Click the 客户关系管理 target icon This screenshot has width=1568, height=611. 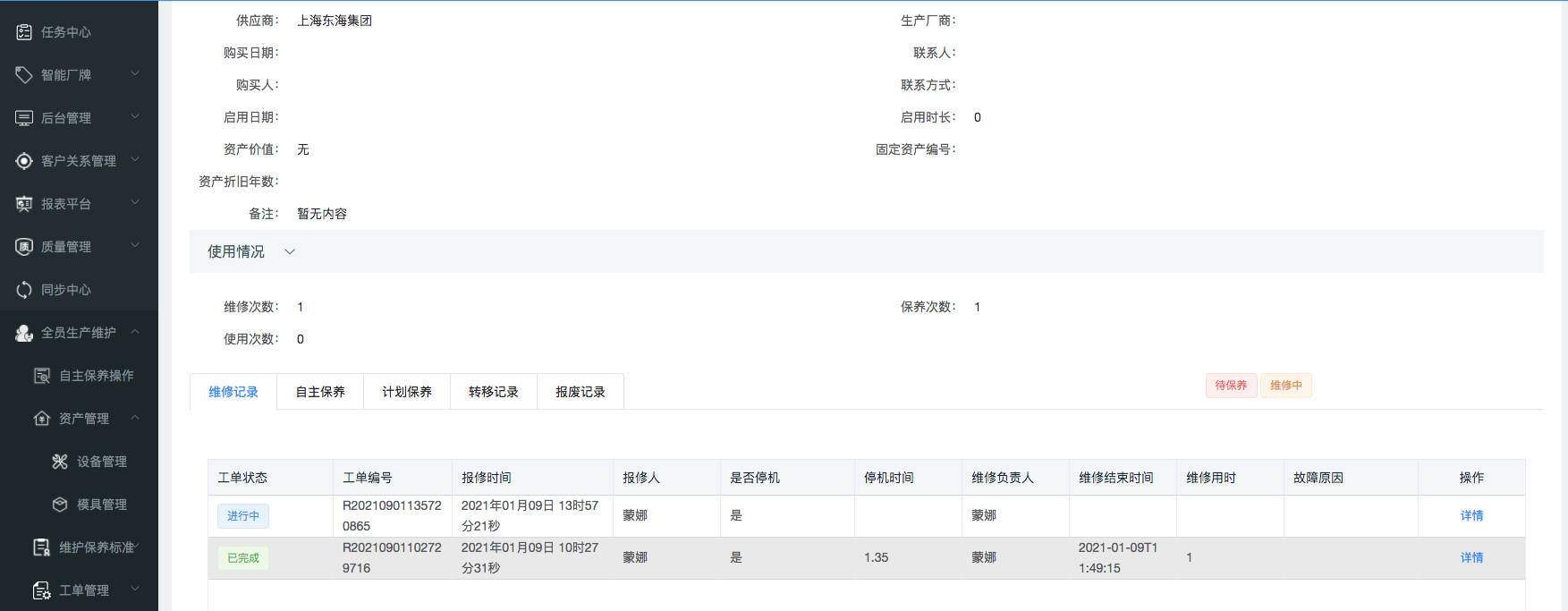tap(24, 161)
